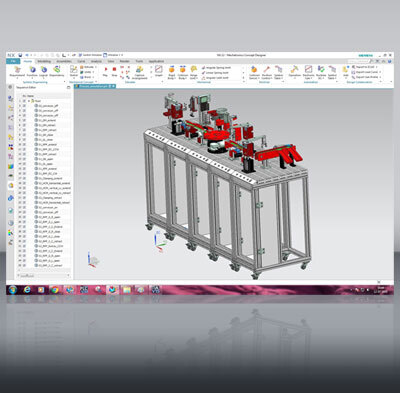Click the Windows Start button
The width and height of the screenshot is (400, 393).
[13, 290]
